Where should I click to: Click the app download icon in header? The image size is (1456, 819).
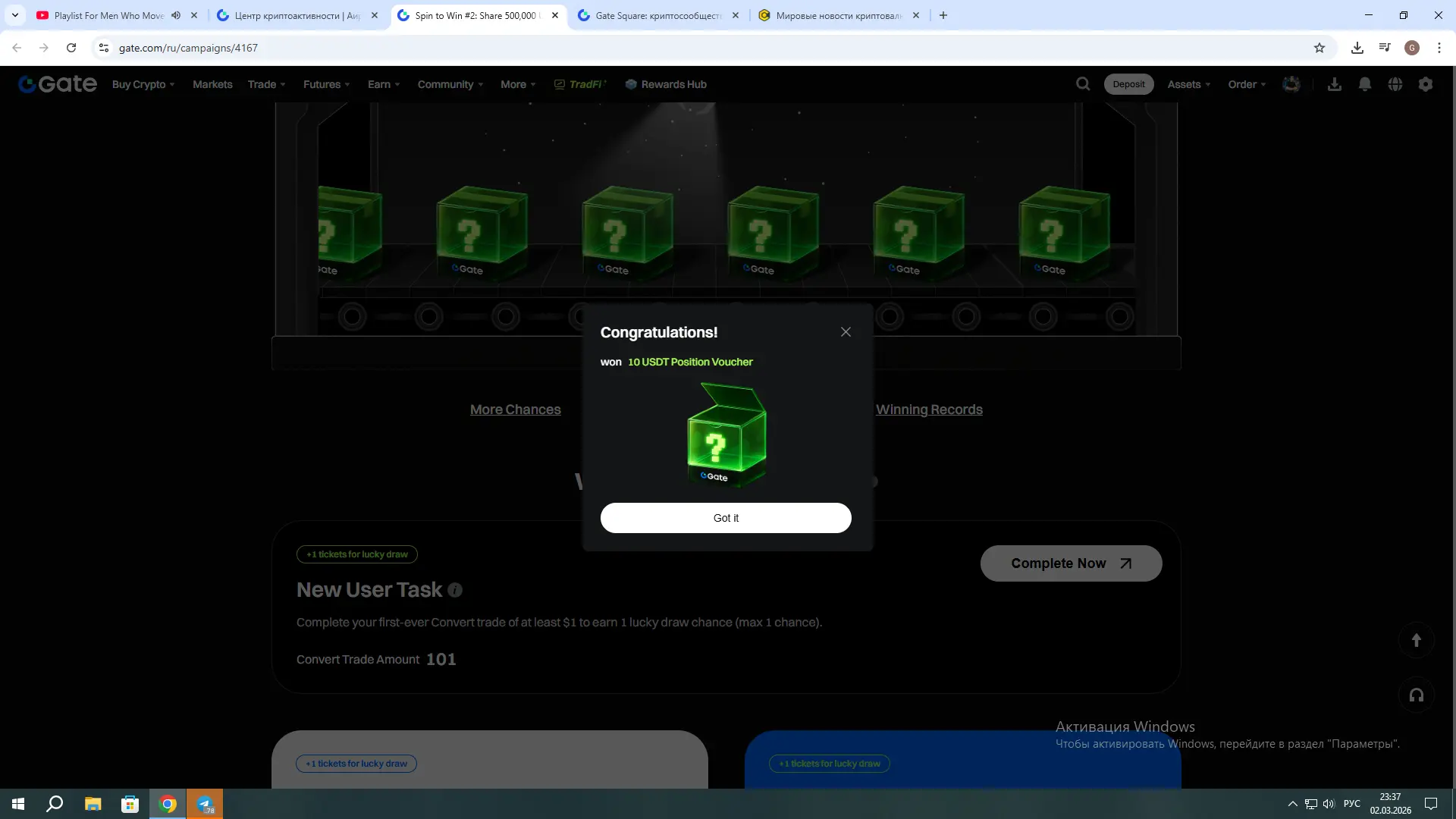[x=1335, y=84]
